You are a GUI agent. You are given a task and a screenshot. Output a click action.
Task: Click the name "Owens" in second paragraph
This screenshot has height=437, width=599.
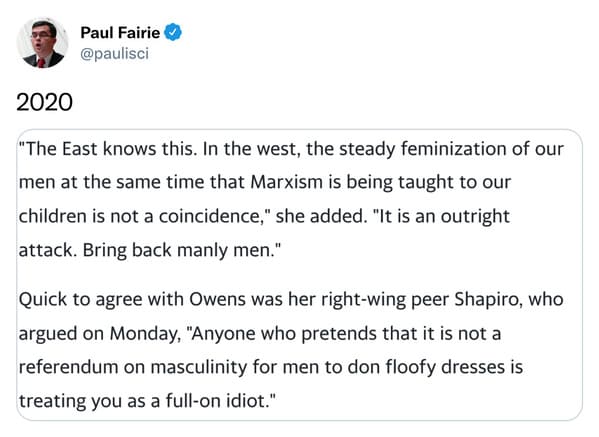[217, 299]
